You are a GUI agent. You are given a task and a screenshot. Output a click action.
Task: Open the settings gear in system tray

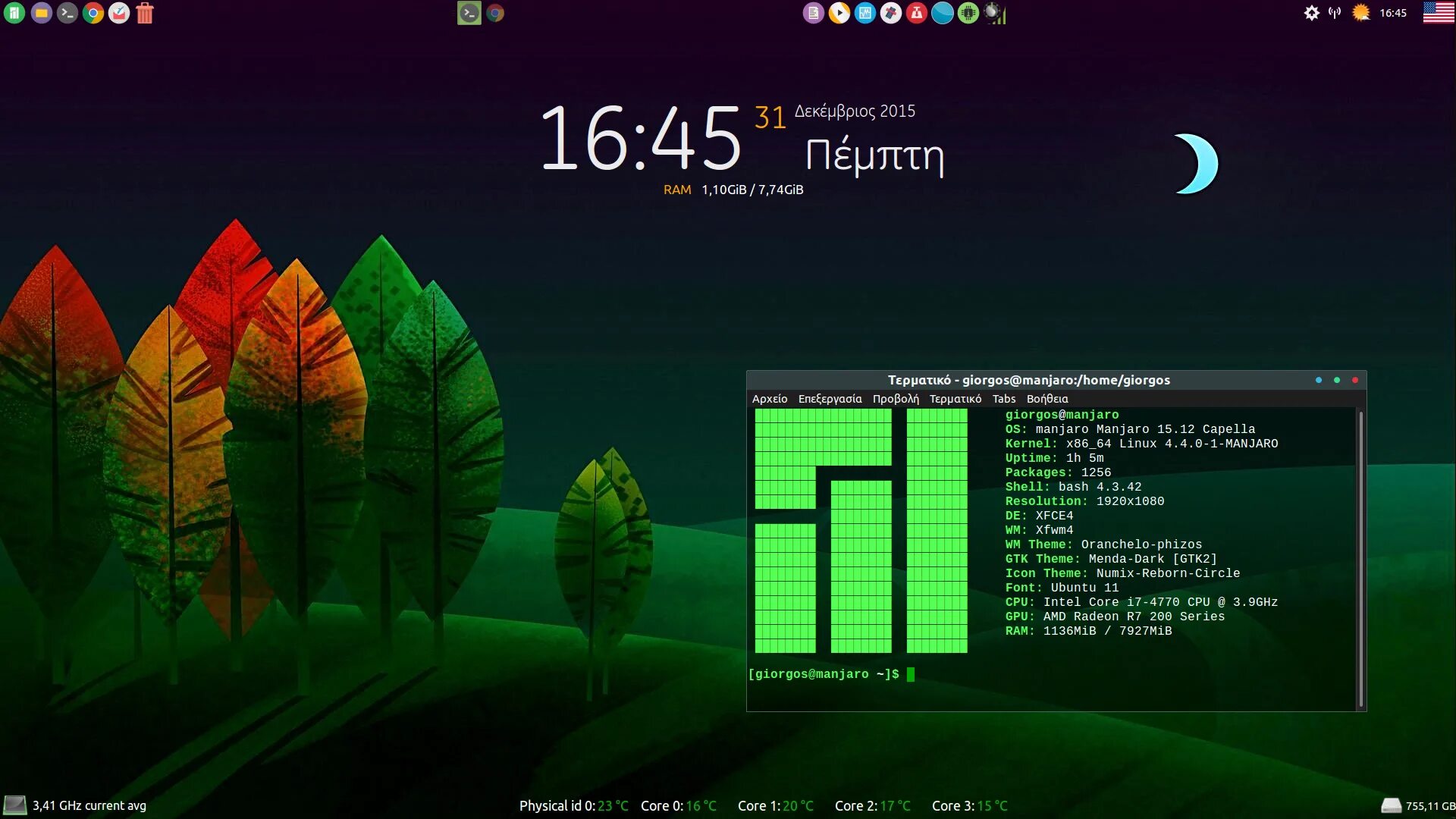click(x=1311, y=13)
